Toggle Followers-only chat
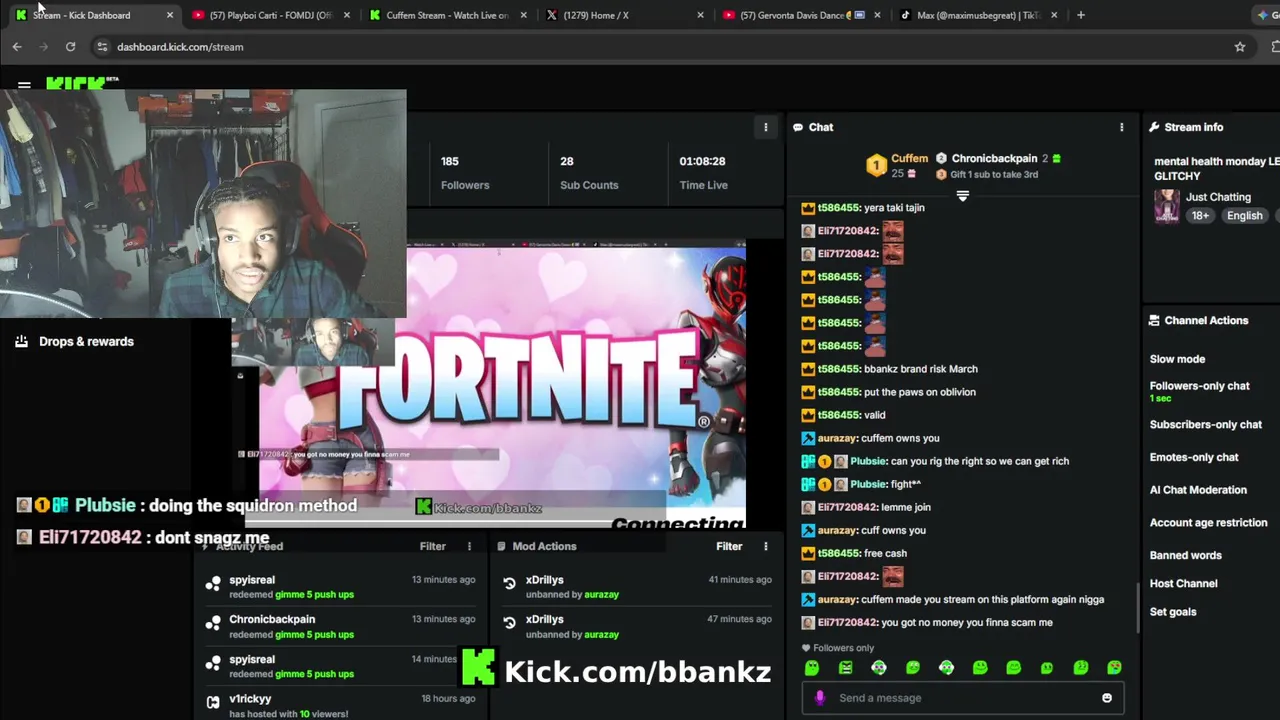Screen dimensions: 1280x720 1199,386
